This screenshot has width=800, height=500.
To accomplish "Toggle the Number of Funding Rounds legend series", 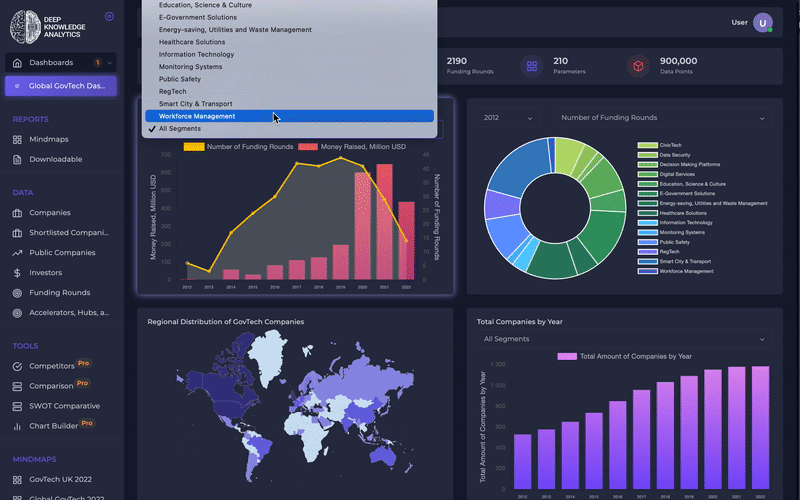I will 238,147.
